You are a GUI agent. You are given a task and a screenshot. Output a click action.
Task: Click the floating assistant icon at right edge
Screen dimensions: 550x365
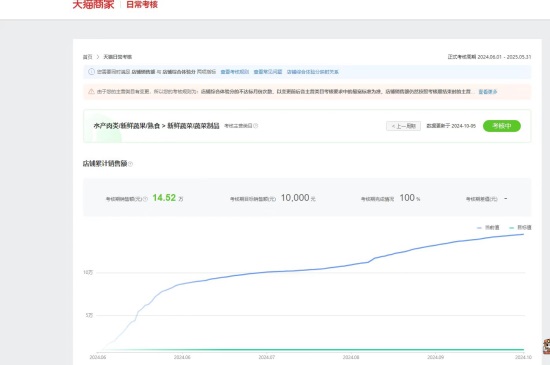click(x=546, y=346)
